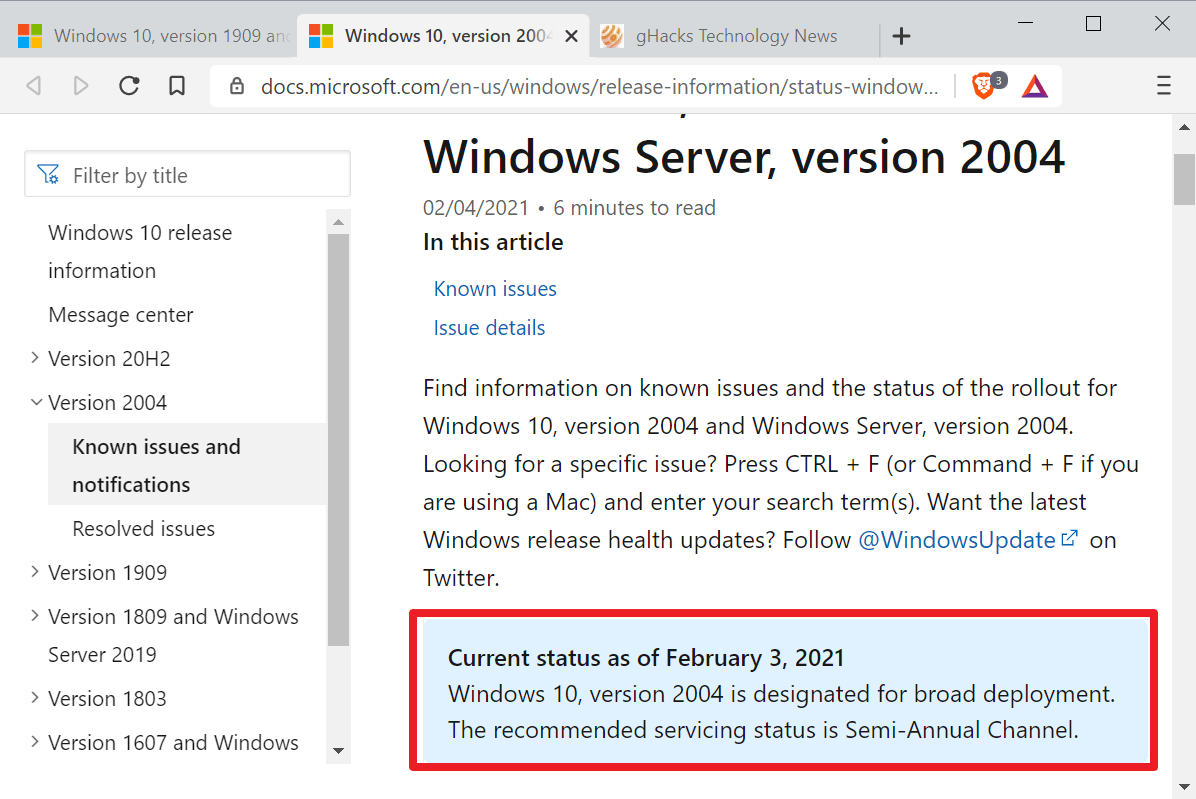Expand Version 1809 and Windows Server 2019 chevron
The width and height of the screenshot is (1196, 799).
(x=34, y=616)
